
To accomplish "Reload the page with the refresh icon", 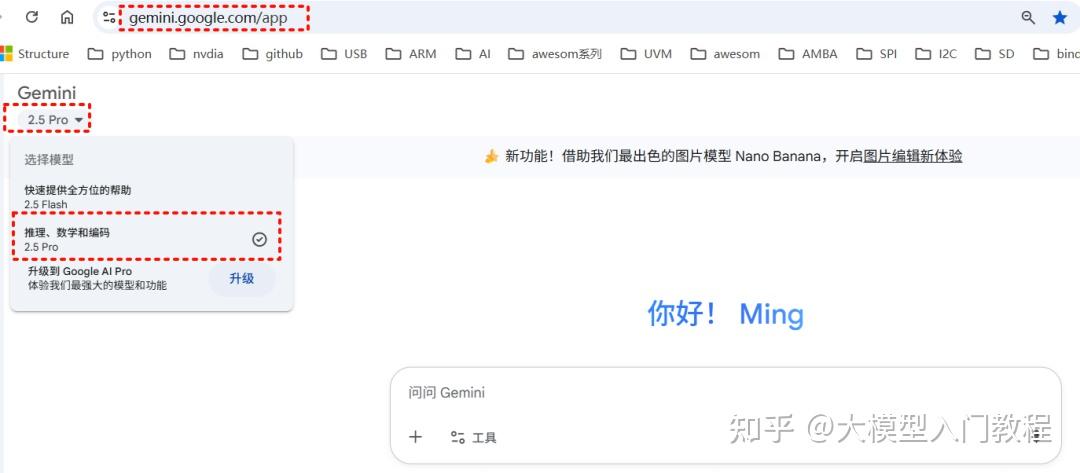I will tap(32, 18).
